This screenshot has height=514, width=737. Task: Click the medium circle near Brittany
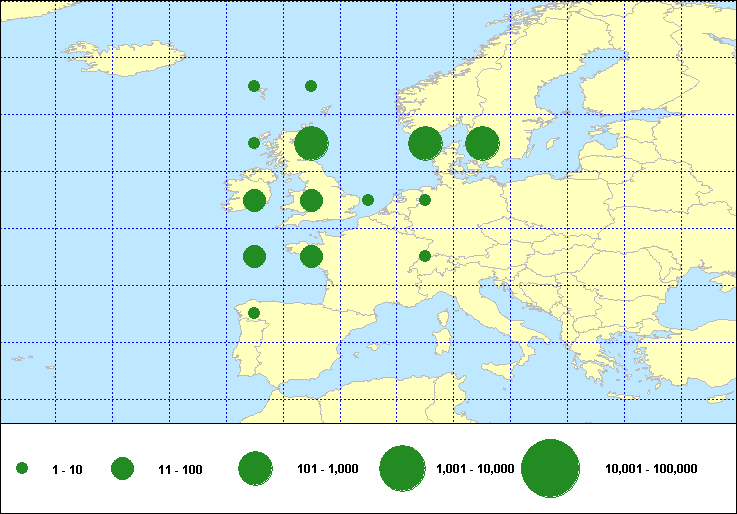311,256
